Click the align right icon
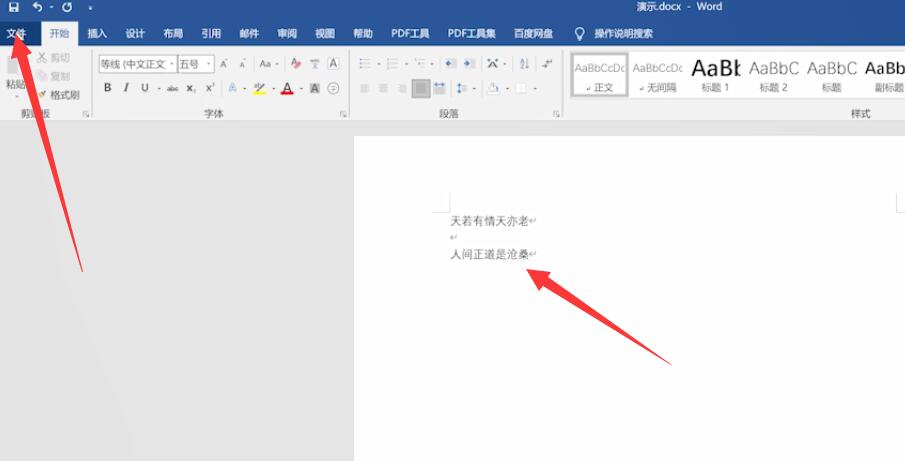This screenshot has height=461, width=905. 402,88
